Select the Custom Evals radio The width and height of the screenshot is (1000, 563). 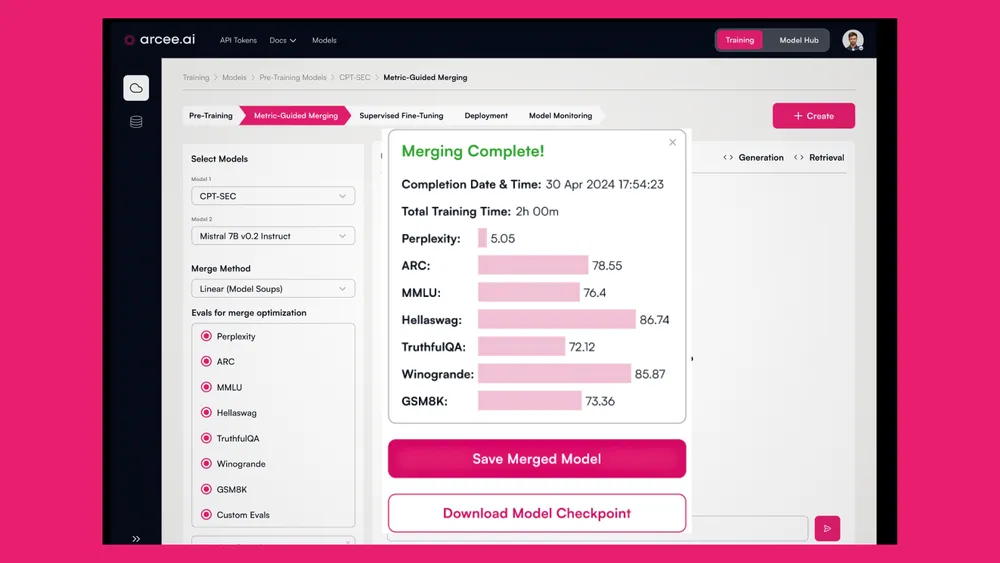pos(206,515)
